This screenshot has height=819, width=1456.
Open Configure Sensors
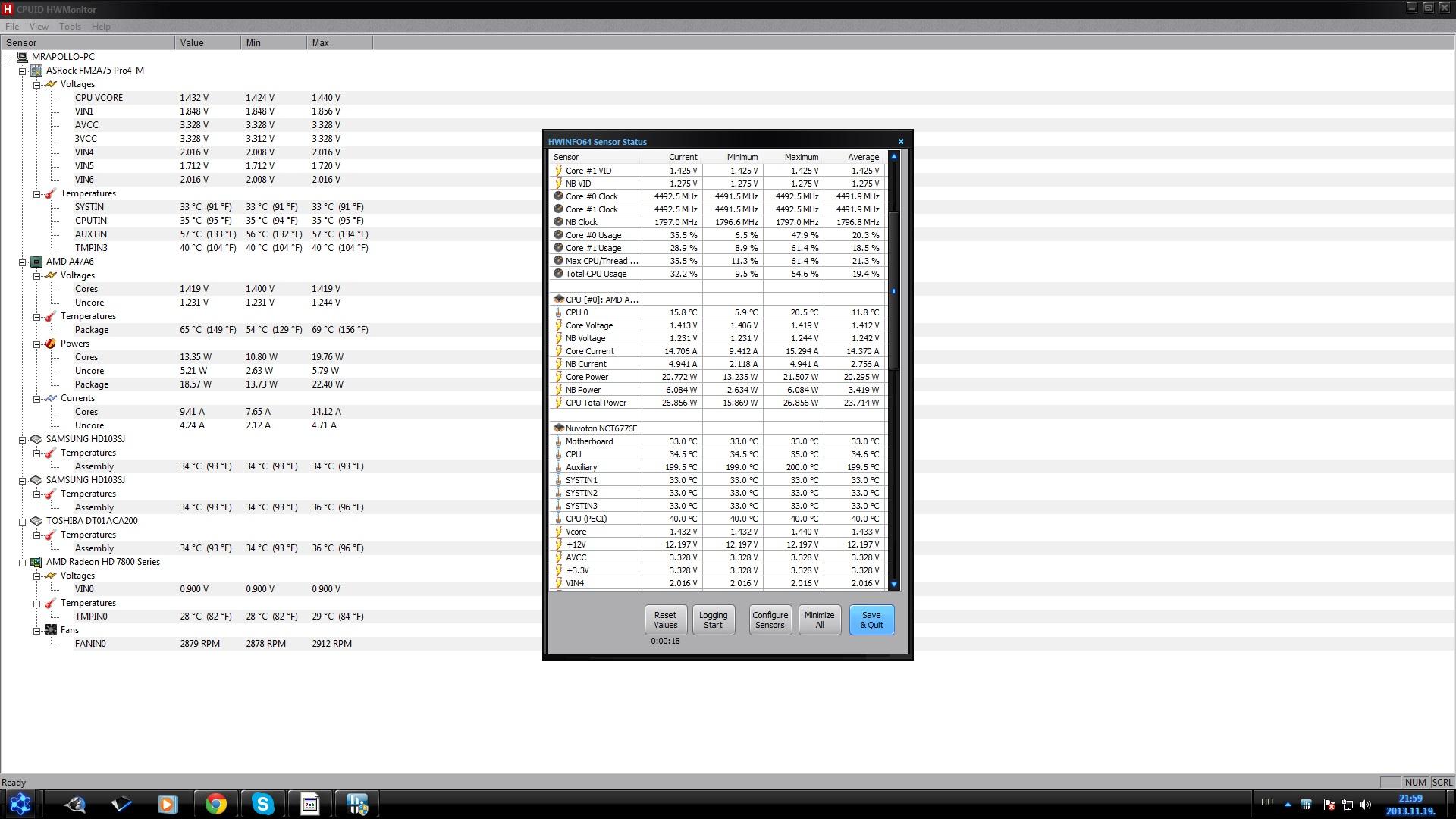point(770,620)
